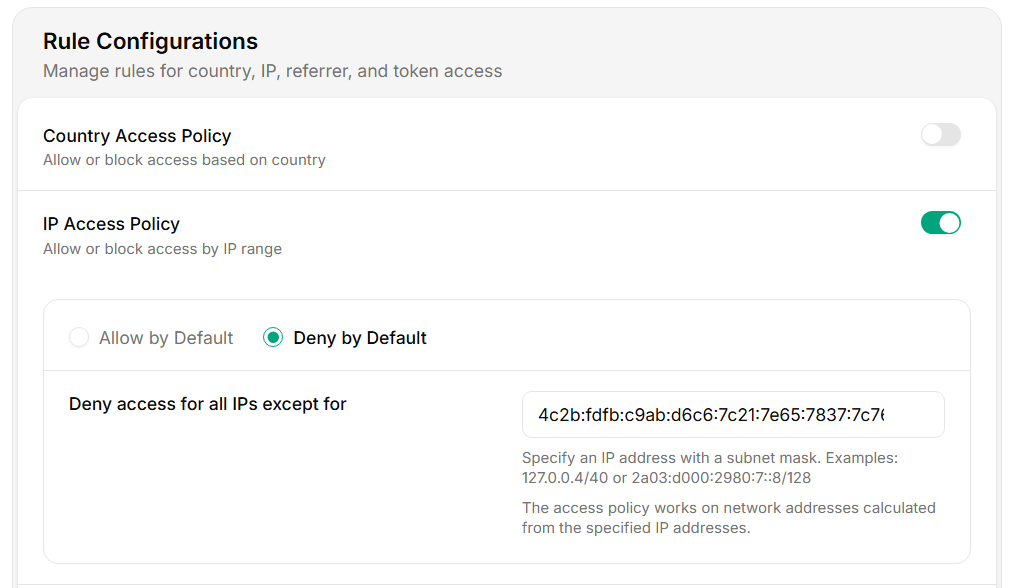Select the Allow by Default radio button

79,338
